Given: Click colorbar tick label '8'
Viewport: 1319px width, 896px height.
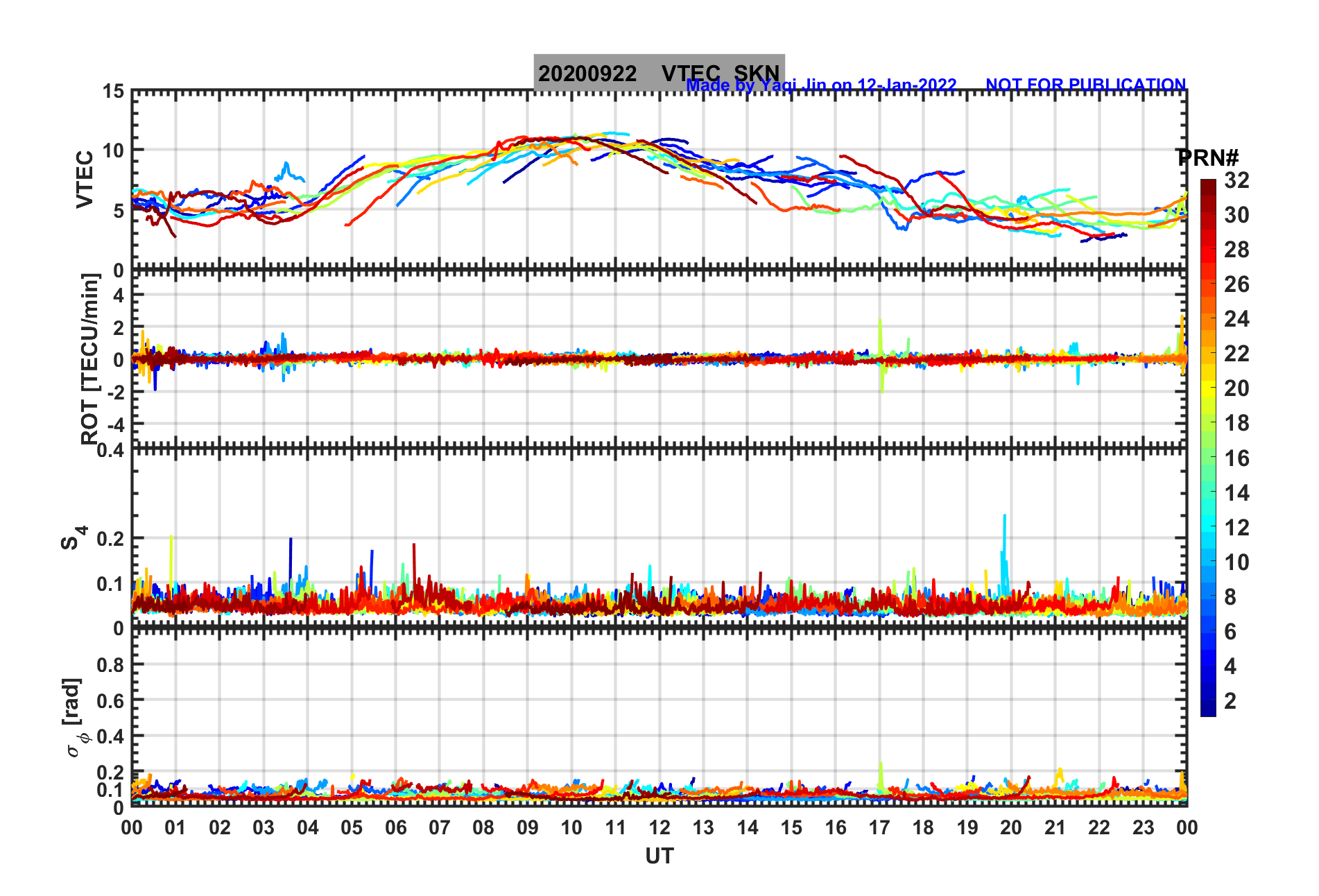Looking at the screenshot, I should click(x=1230, y=597).
